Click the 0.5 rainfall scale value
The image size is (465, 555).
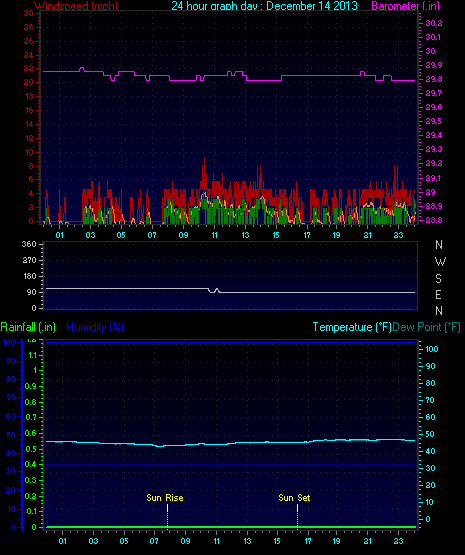click(30, 449)
